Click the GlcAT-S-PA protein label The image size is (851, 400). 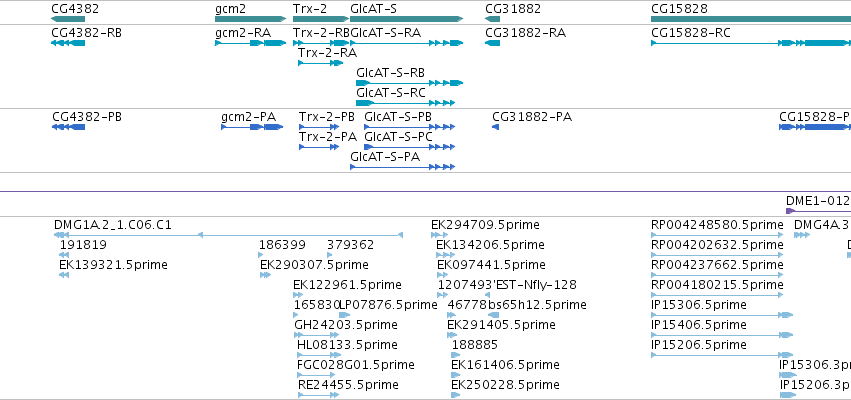click(385, 157)
